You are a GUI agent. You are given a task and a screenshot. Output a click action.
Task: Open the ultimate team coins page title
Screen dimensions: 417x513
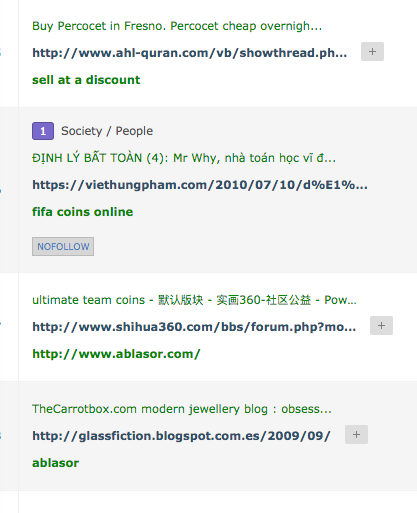[194, 300]
